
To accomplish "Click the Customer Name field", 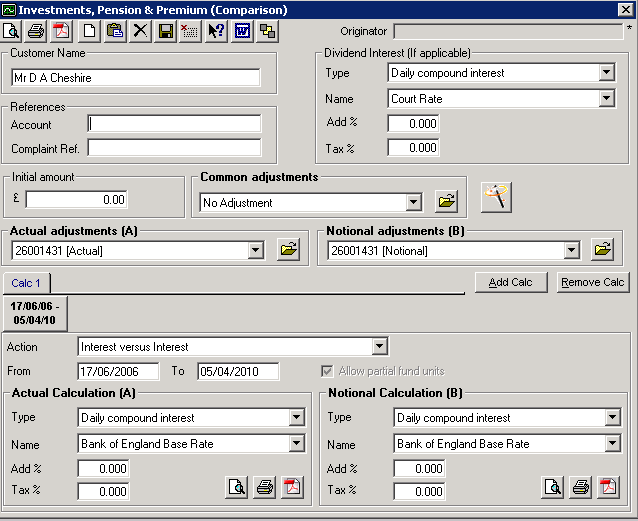I will pyautogui.click(x=136, y=77).
